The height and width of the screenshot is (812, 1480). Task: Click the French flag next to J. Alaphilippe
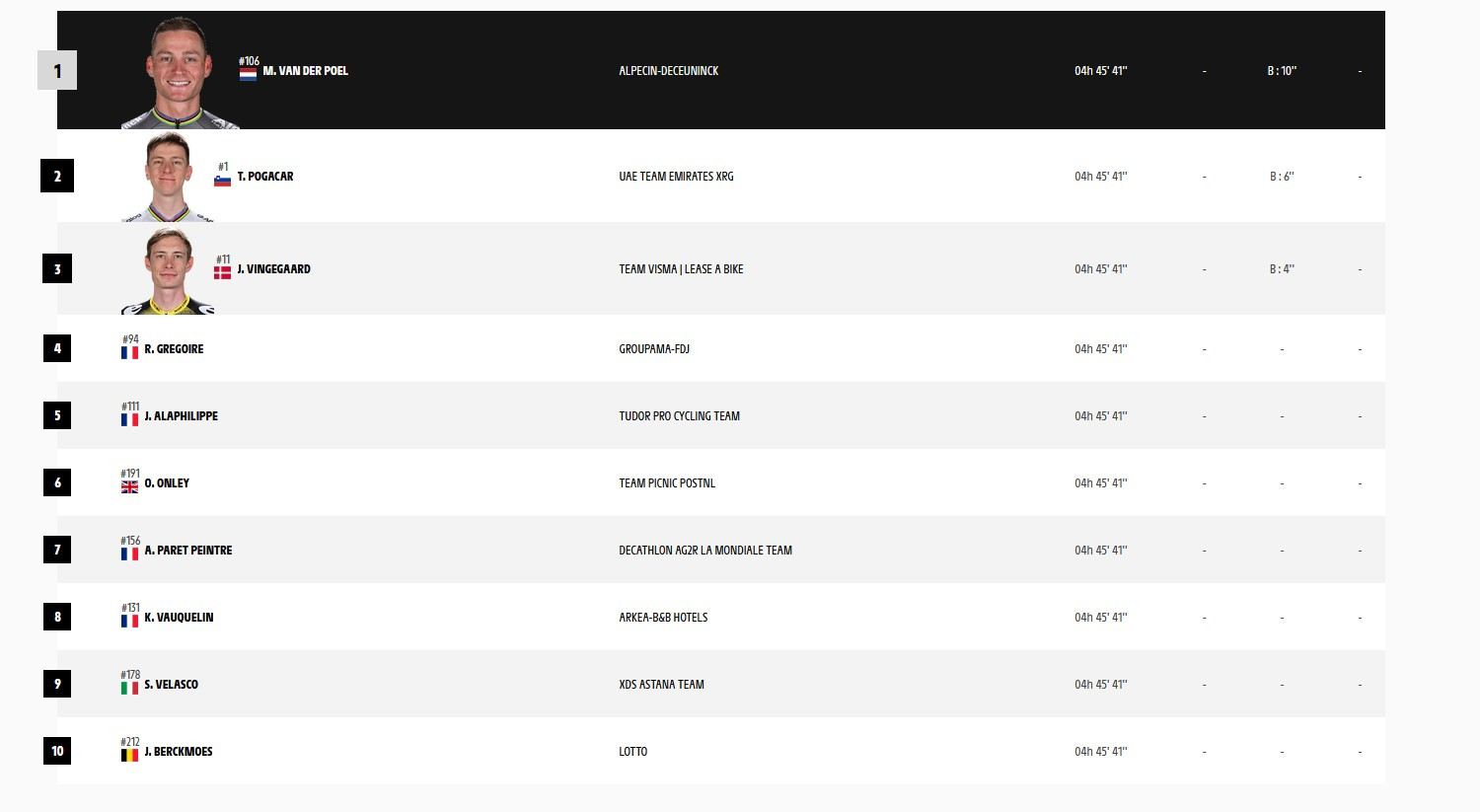point(129,419)
